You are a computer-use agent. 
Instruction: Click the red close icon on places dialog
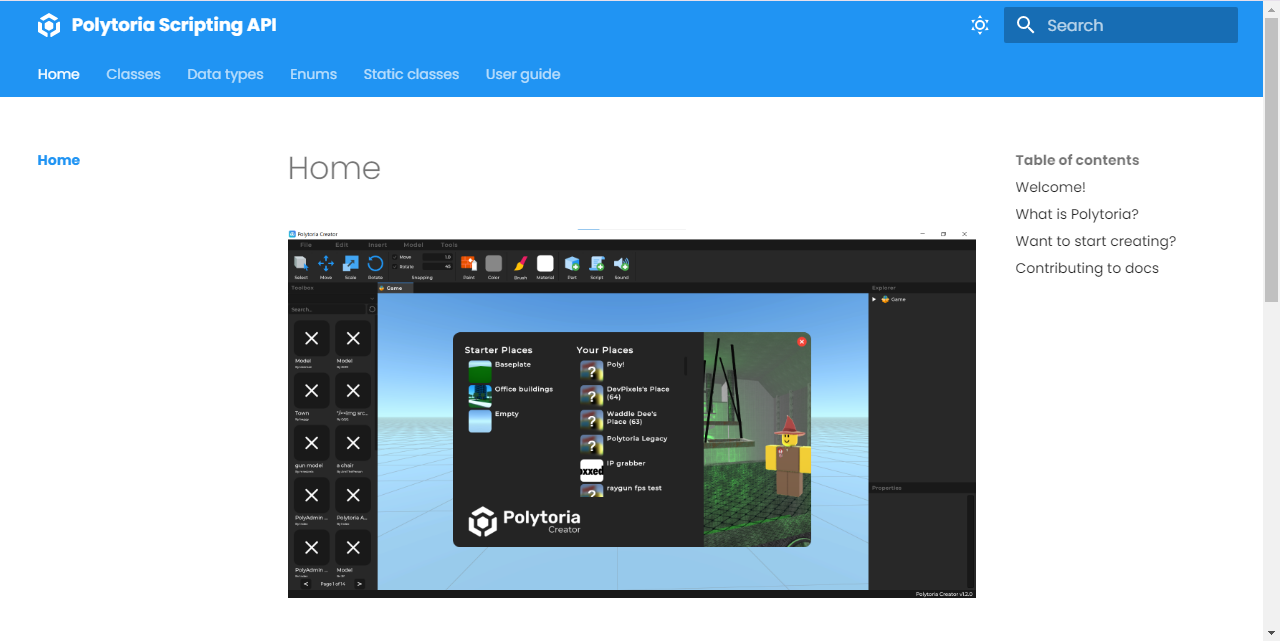coord(802,342)
